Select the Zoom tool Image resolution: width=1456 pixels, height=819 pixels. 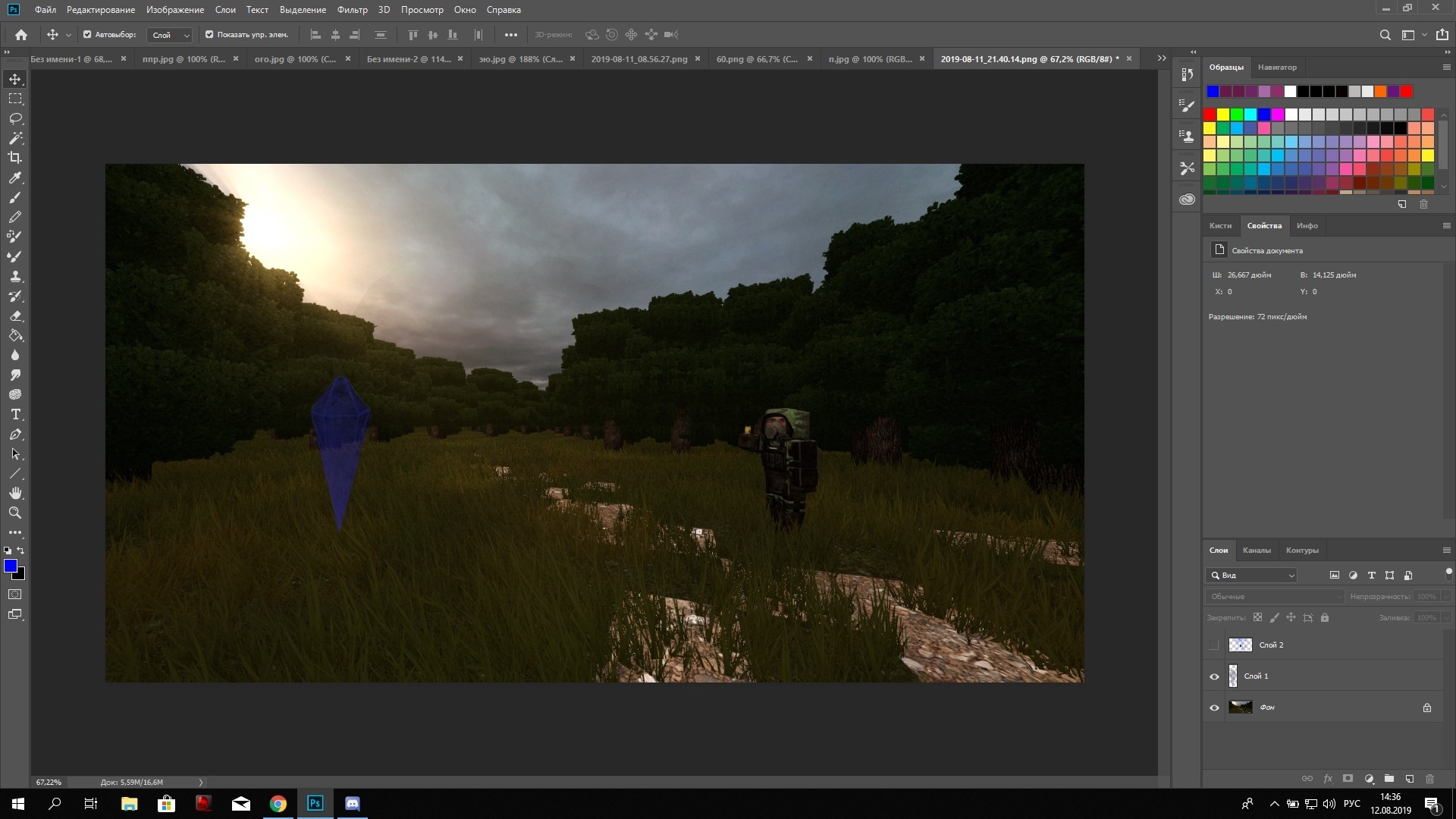point(15,513)
